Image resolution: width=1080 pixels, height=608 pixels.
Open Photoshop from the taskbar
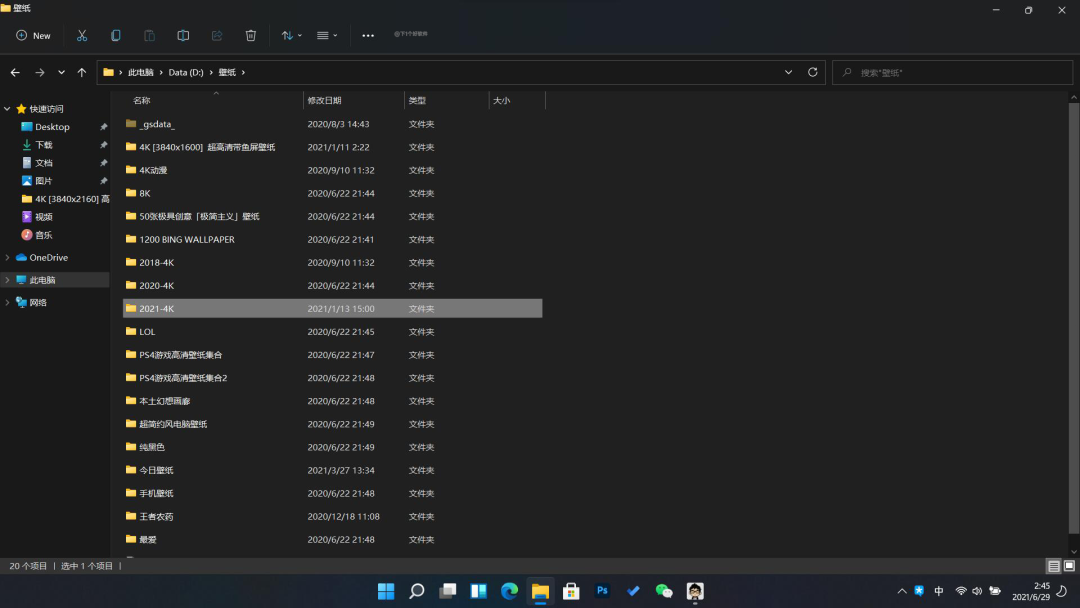point(602,591)
